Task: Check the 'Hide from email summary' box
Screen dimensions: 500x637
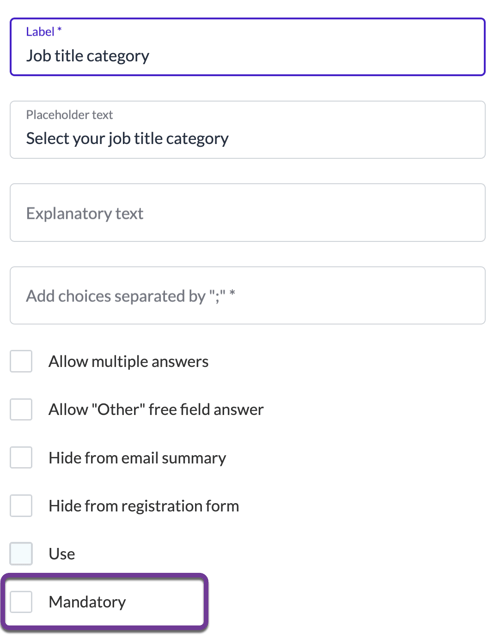Action: 21,457
